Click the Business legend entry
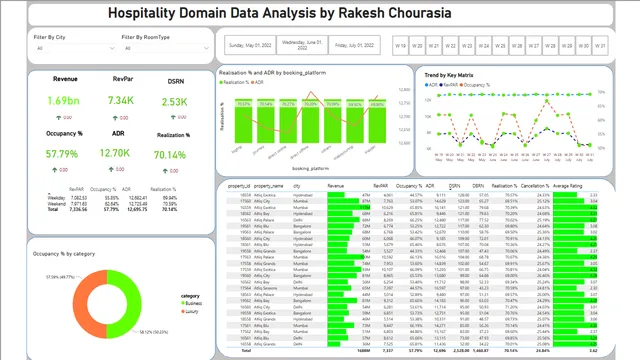This screenshot has width=640, height=360. tap(191, 303)
